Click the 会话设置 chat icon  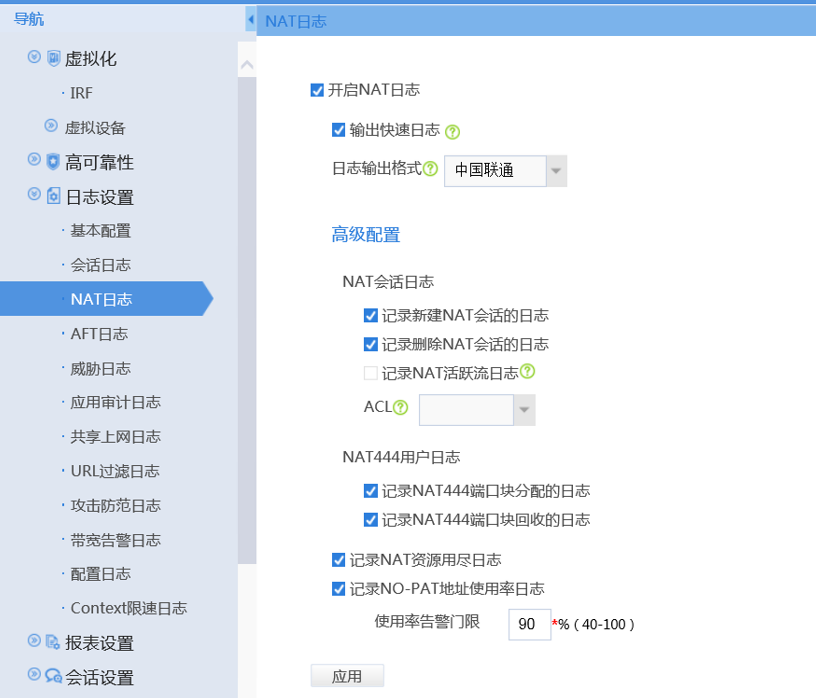(x=53, y=676)
